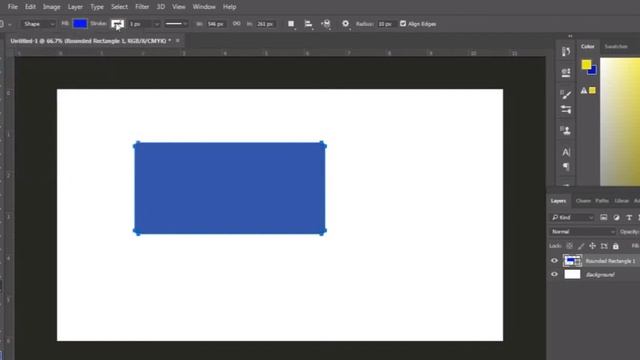Click the shape height field

pyautogui.click(x=266, y=24)
